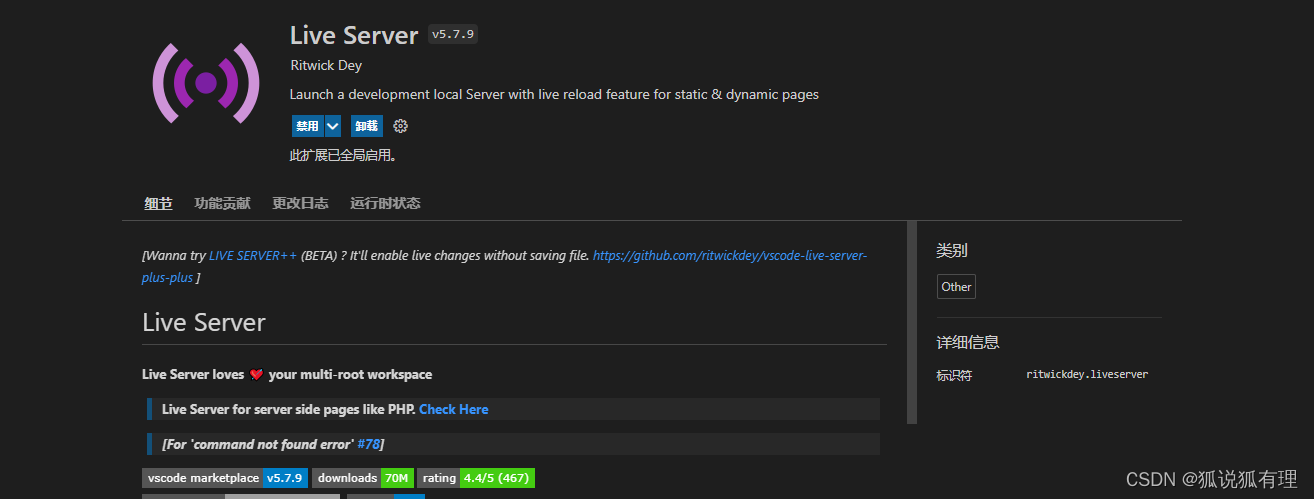Open the 更改日志 tab
The image size is (1314, 499).
[300, 203]
